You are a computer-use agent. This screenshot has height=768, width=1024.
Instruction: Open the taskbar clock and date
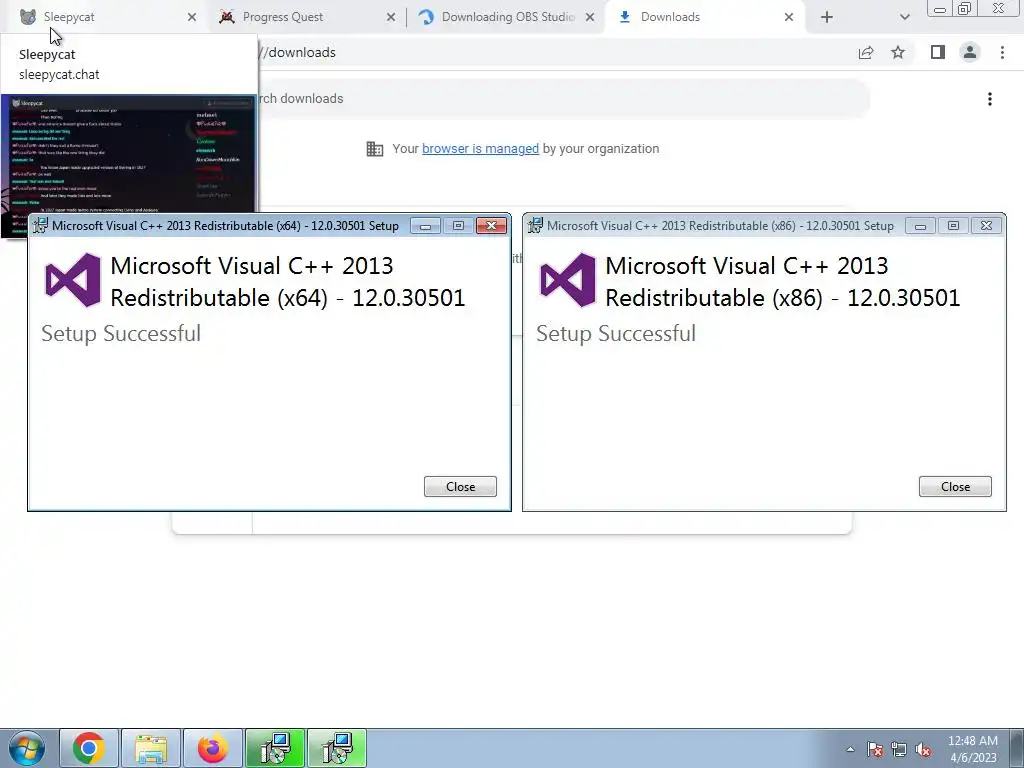(973, 749)
